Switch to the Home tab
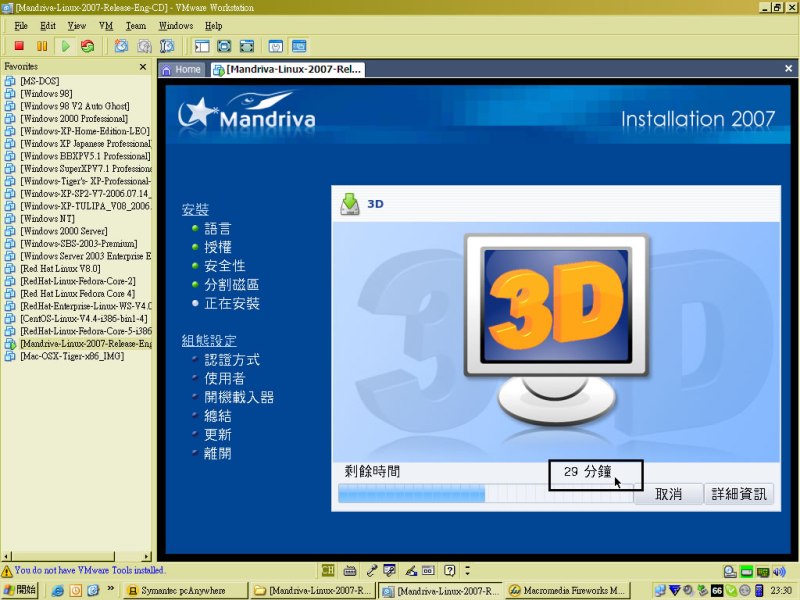 pos(182,69)
